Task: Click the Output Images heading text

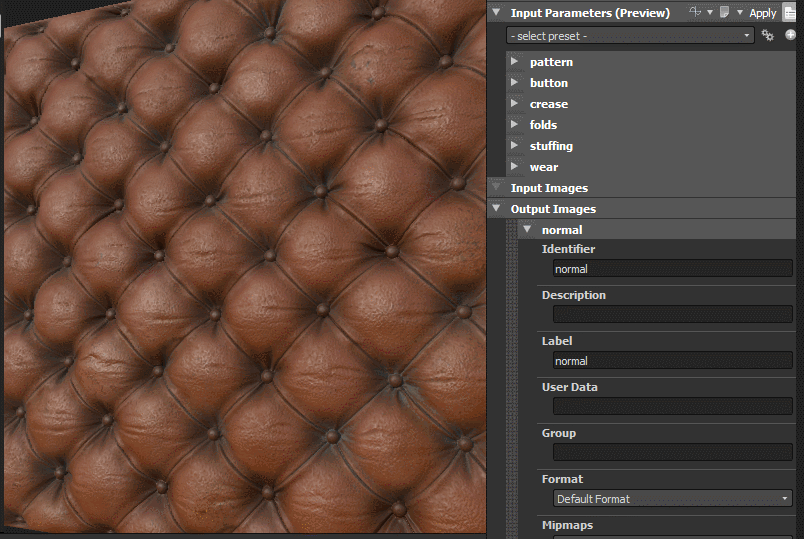Action: pos(553,209)
